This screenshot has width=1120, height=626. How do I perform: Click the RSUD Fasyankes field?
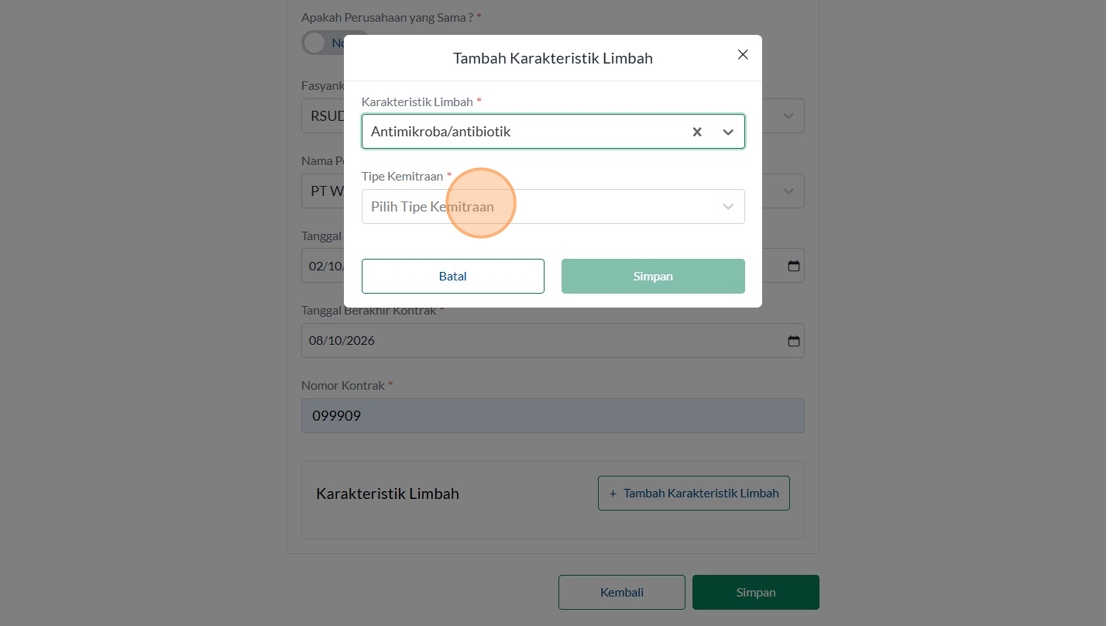click(323, 116)
